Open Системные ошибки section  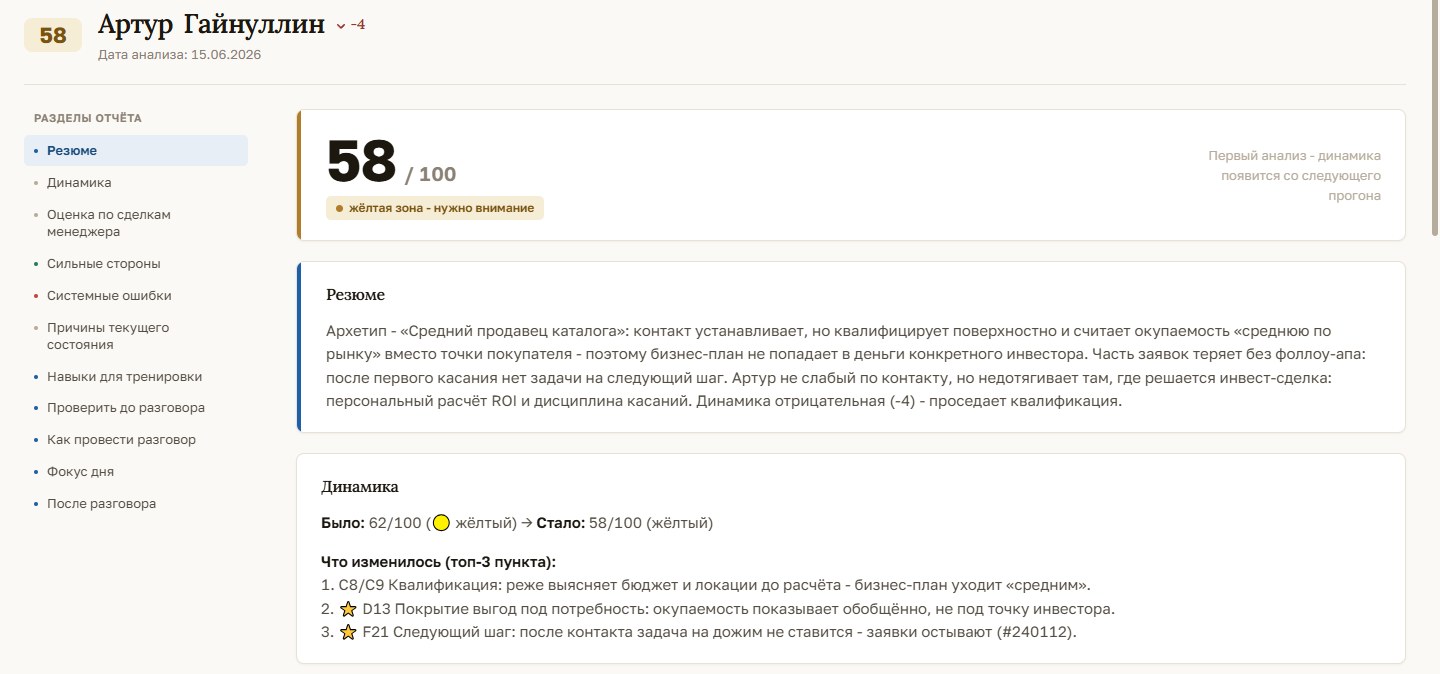point(136,296)
